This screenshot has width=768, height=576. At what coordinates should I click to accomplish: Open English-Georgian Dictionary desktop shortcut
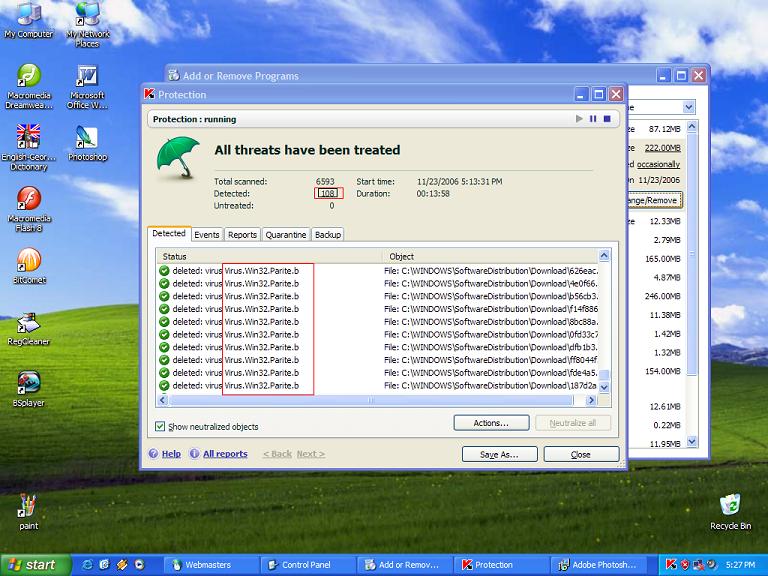(x=28, y=147)
